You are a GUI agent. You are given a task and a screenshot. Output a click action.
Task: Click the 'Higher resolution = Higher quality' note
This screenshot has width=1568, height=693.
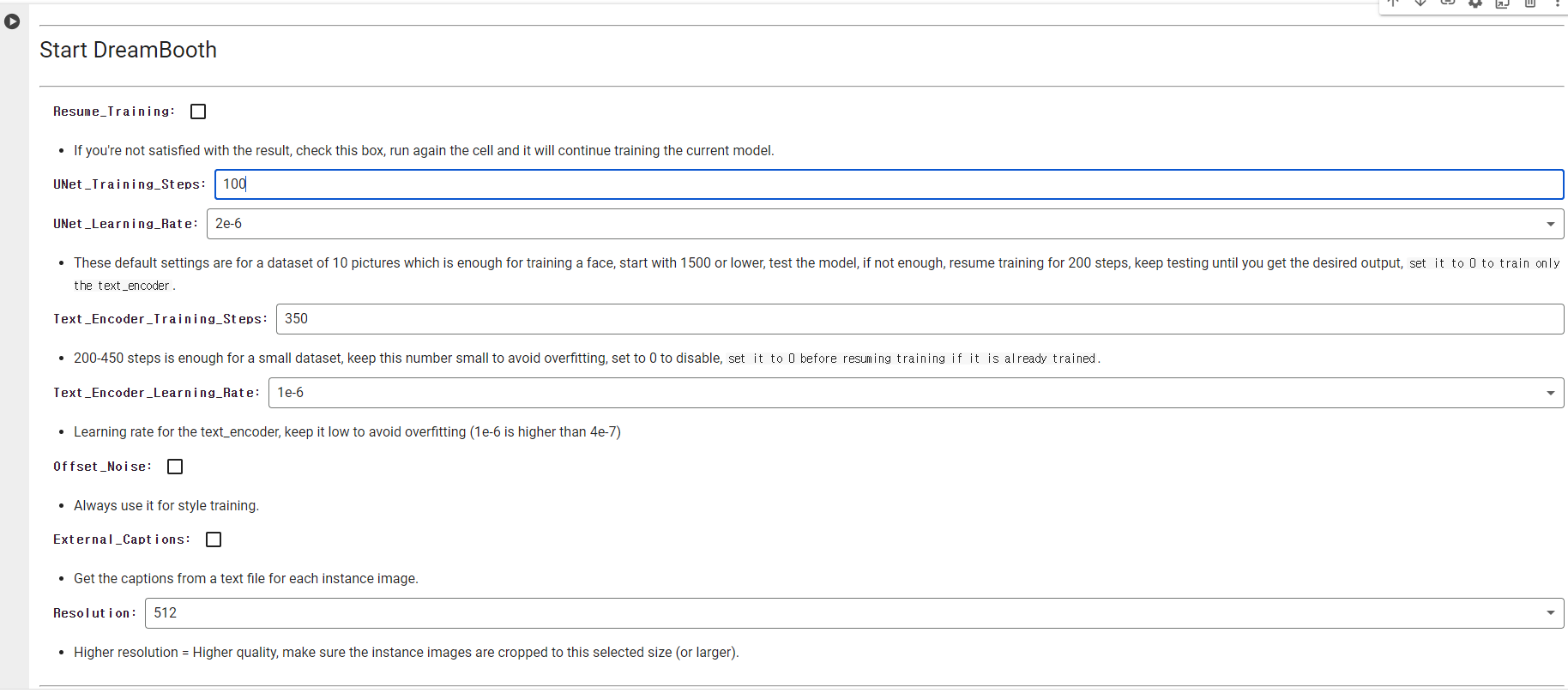click(x=407, y=653)
